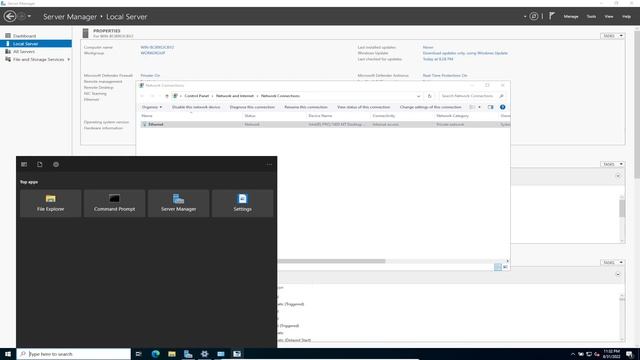Open the view options dropdown arrow

tap(480, 107)
